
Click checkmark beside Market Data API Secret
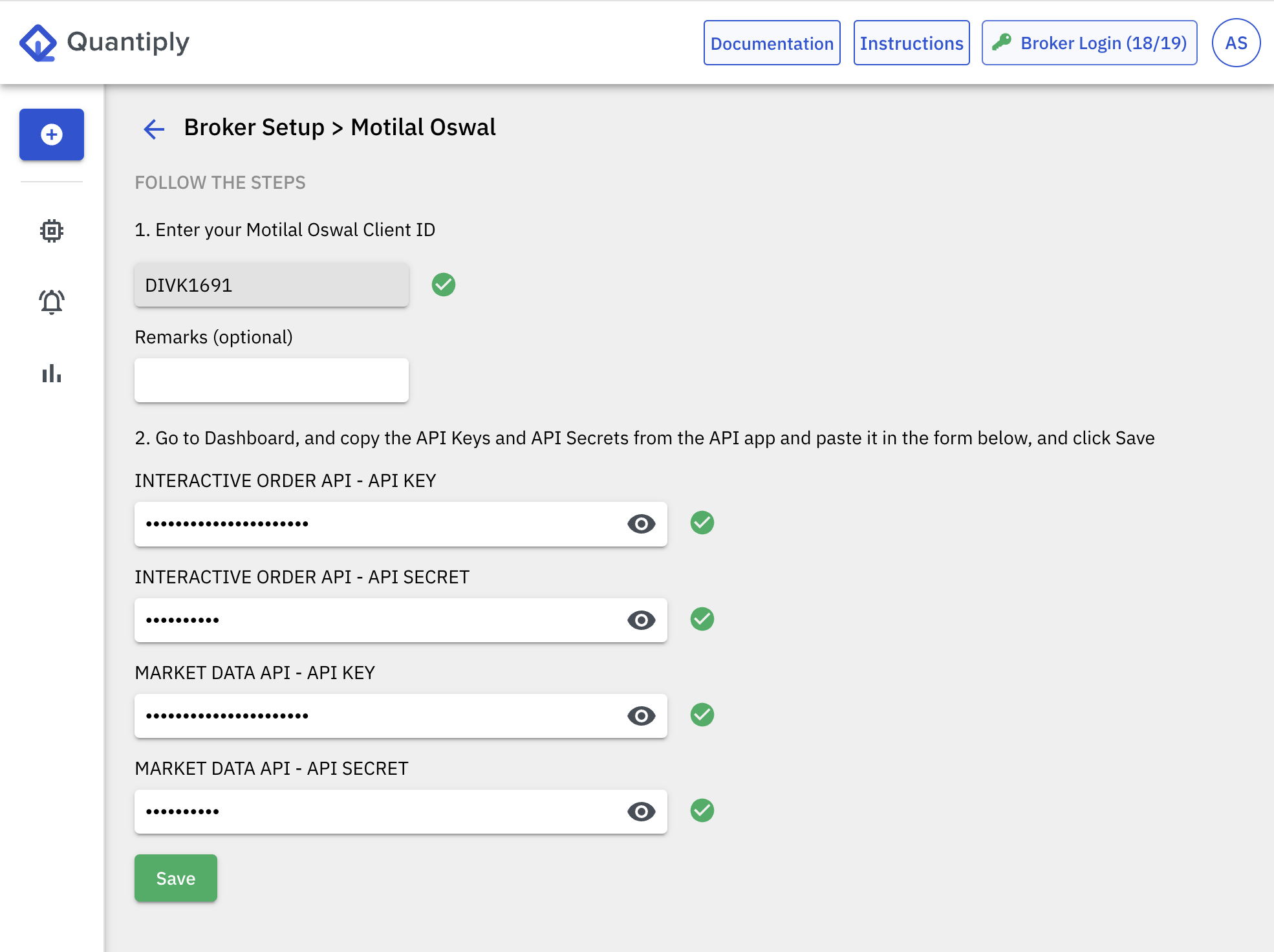point(702,810)
